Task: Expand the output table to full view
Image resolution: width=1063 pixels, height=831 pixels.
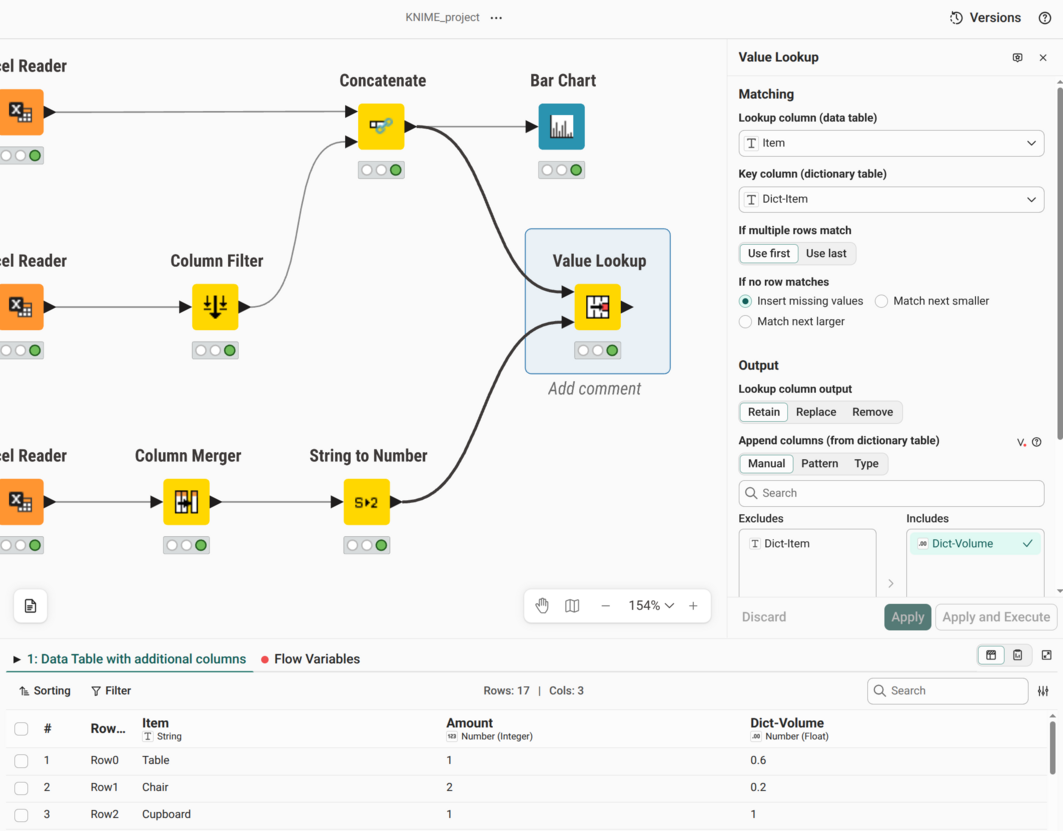Action: point(1047,655)
